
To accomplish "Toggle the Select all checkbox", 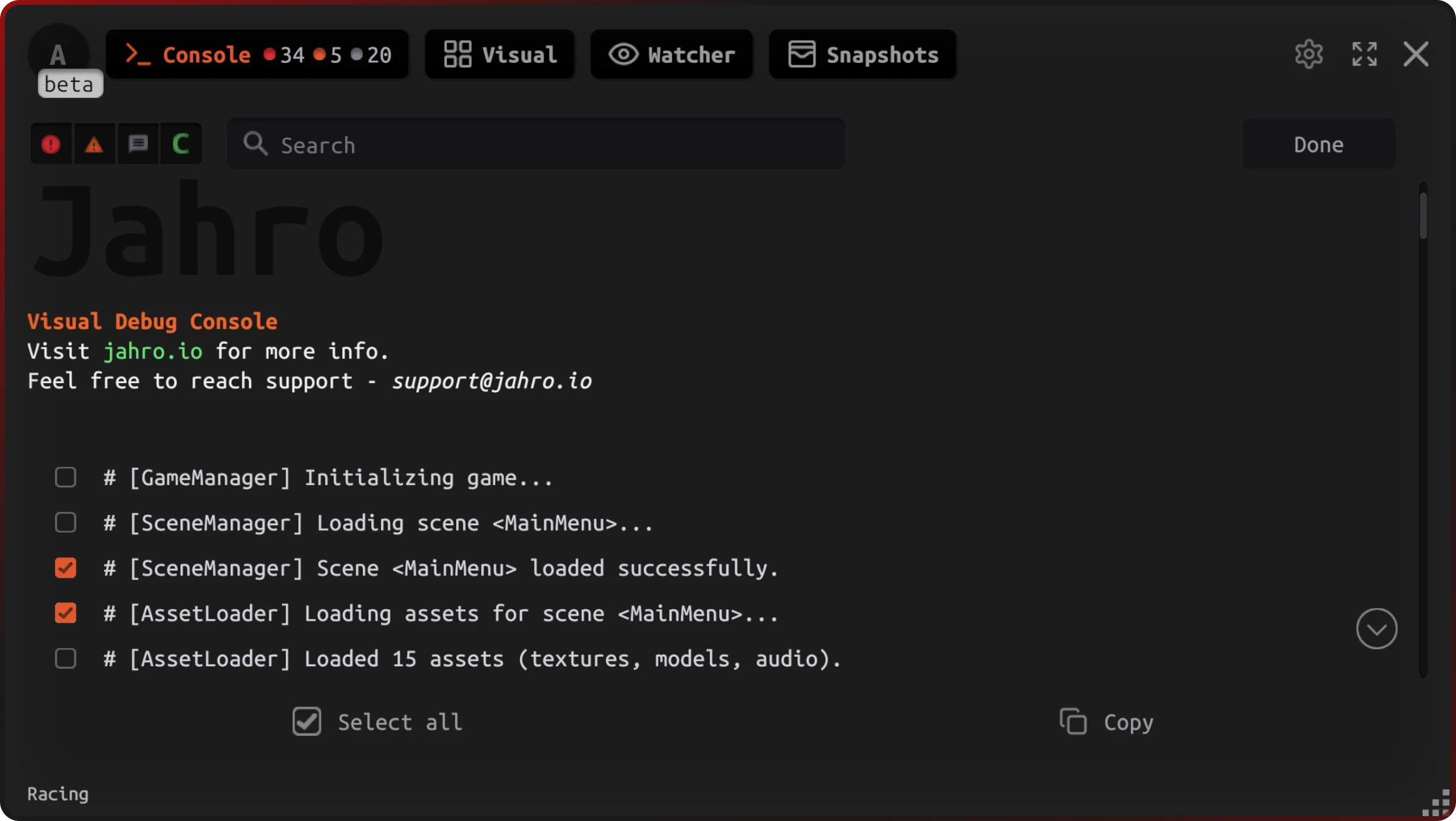I will (307, 722).
